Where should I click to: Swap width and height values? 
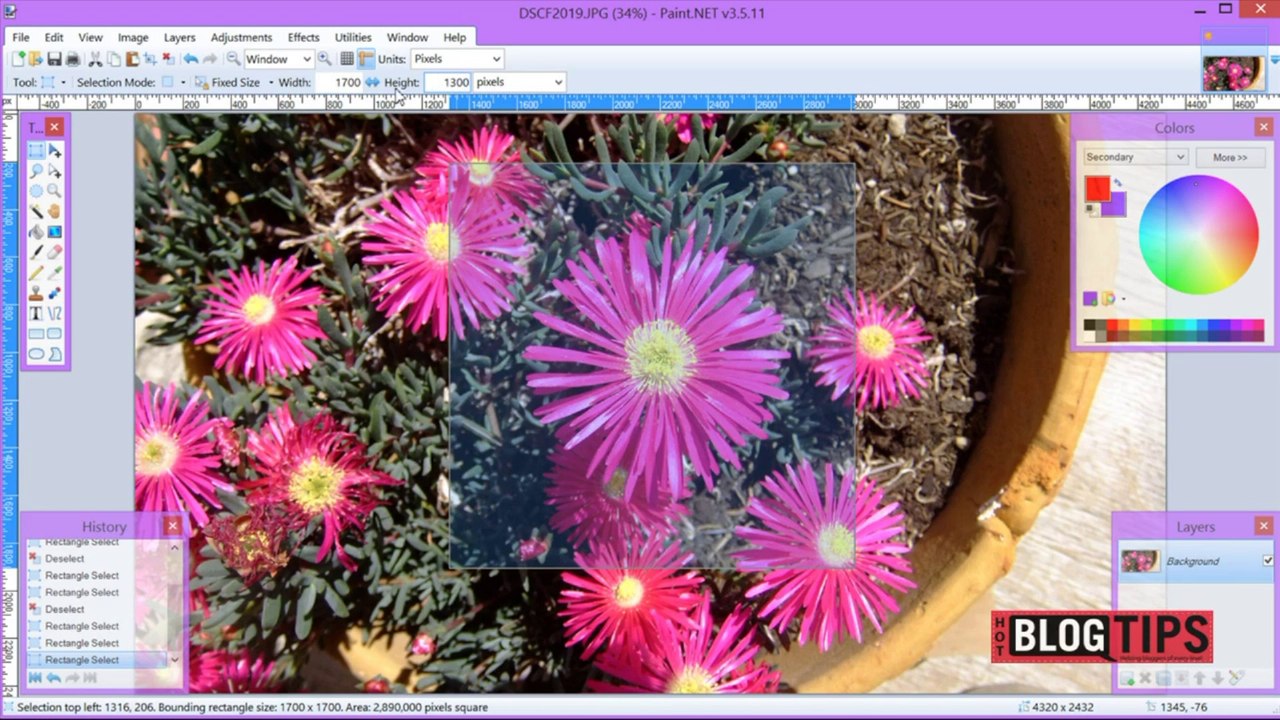372,82
